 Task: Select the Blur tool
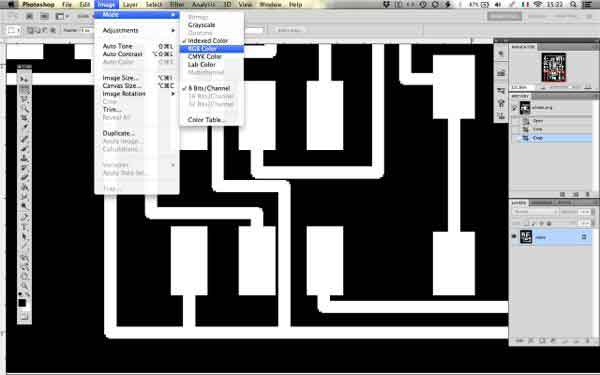point(24,197)
